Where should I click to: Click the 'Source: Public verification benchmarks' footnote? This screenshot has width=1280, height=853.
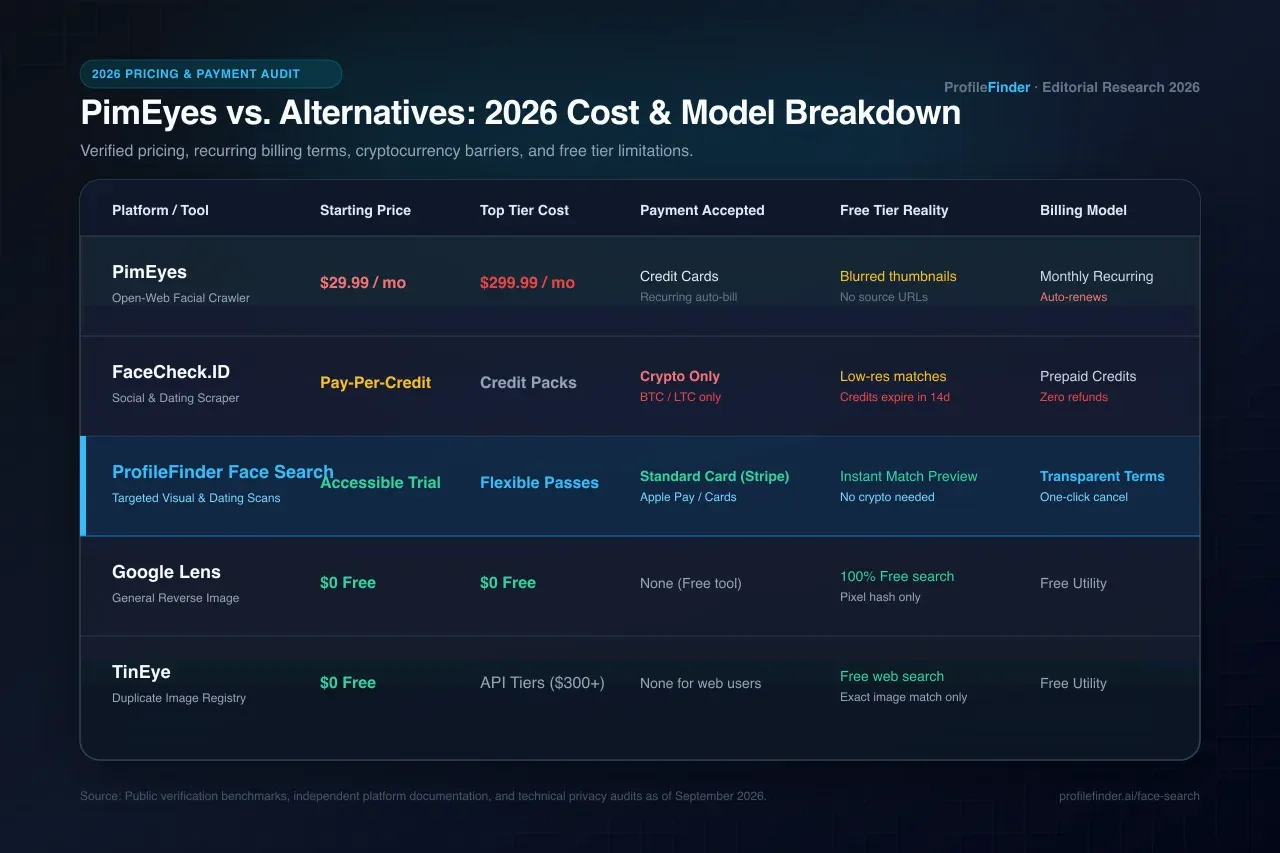(x=423, y=796)
